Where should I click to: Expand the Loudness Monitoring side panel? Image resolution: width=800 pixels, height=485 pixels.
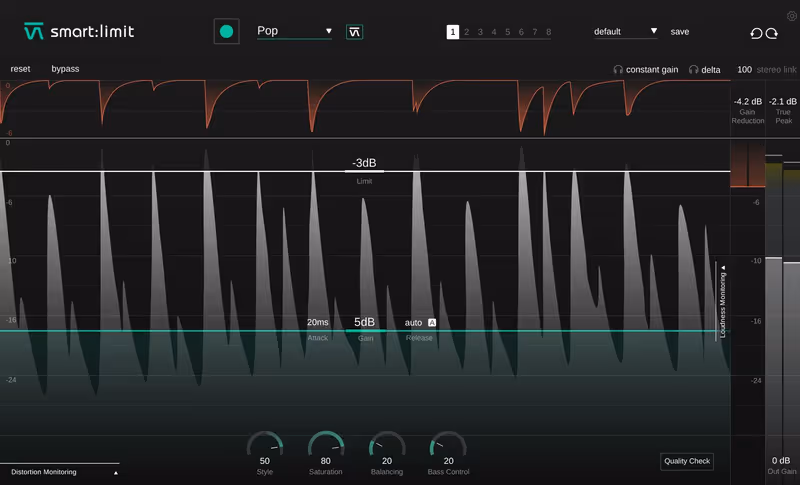click(x=722, y=301)
